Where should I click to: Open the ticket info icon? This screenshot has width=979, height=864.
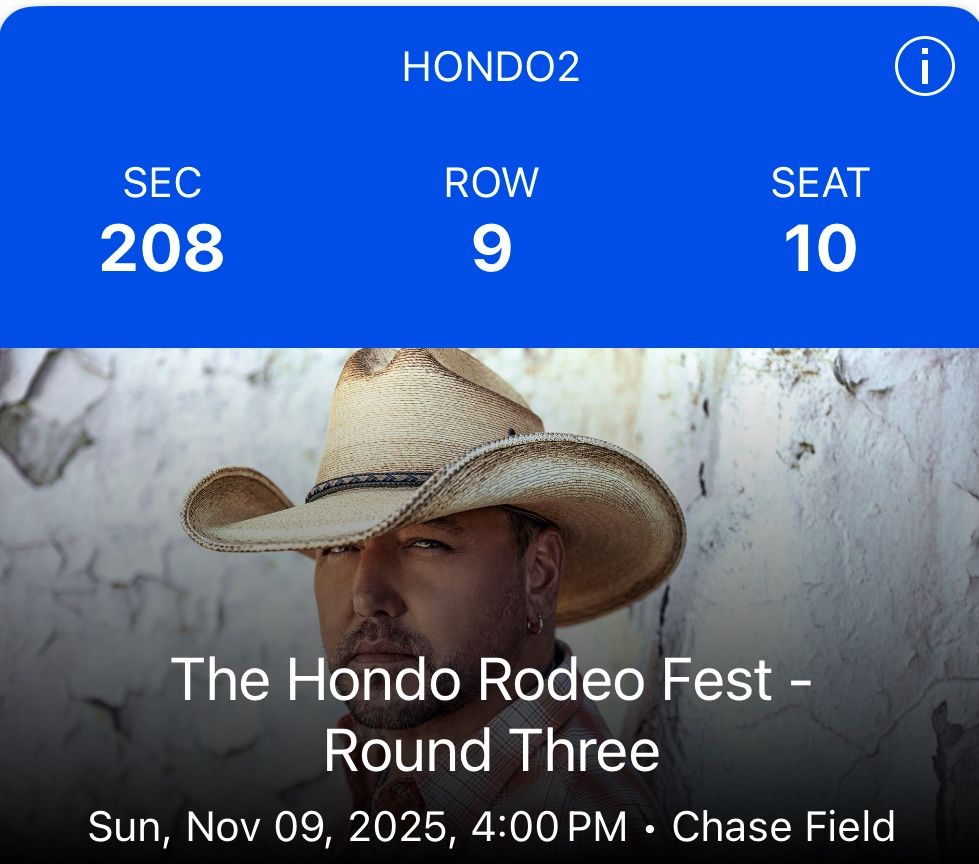pyautogui.click(x=924, y=67)
